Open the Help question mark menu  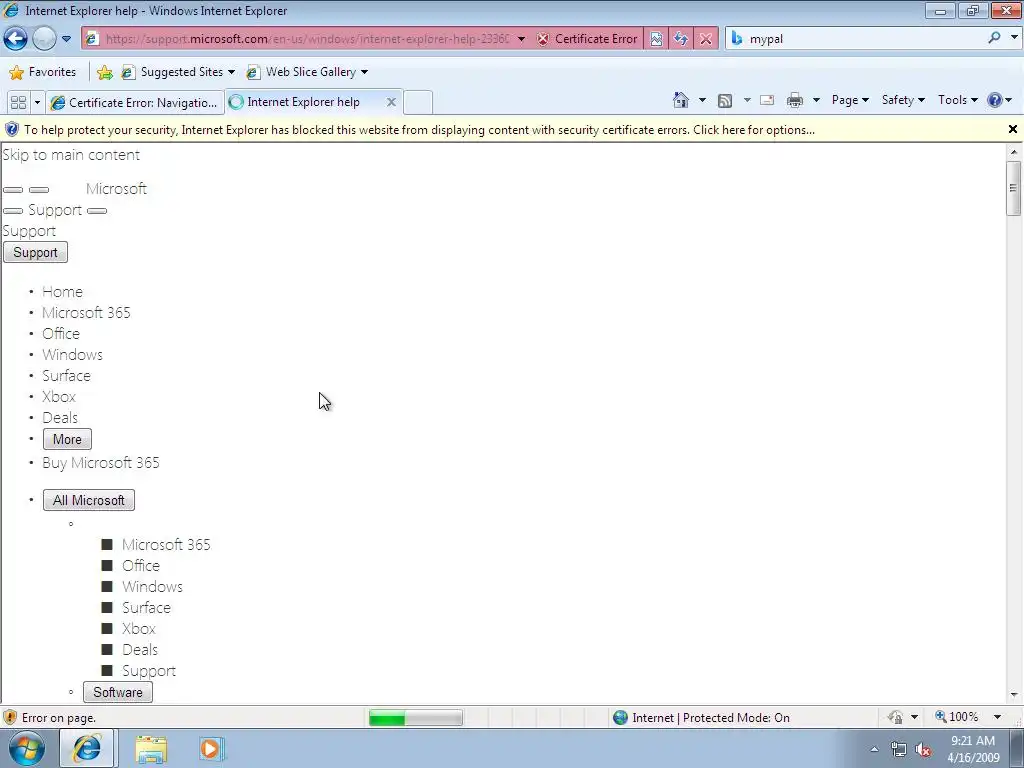(1000, 100)
